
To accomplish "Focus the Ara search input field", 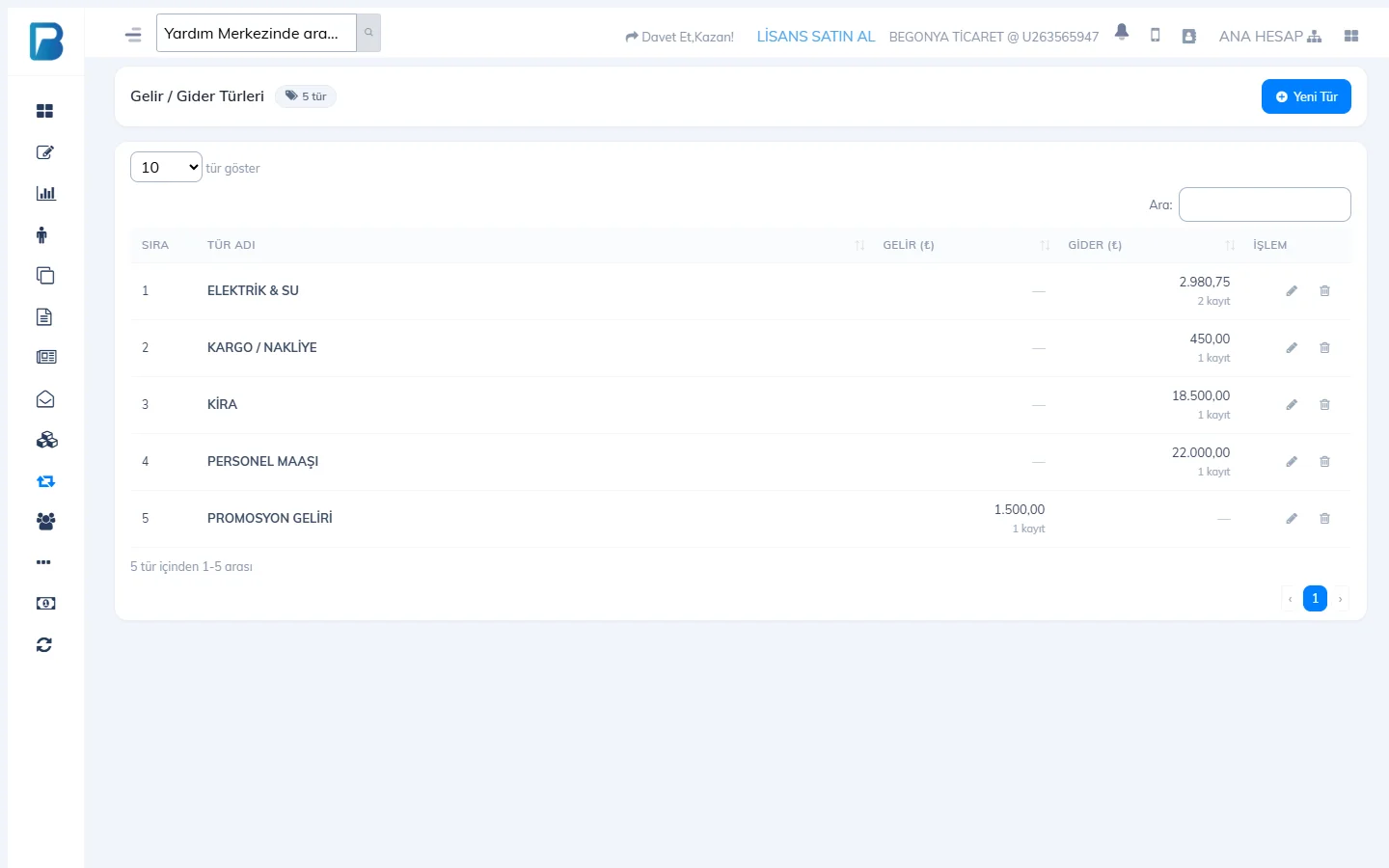I will coord(1265,204).
